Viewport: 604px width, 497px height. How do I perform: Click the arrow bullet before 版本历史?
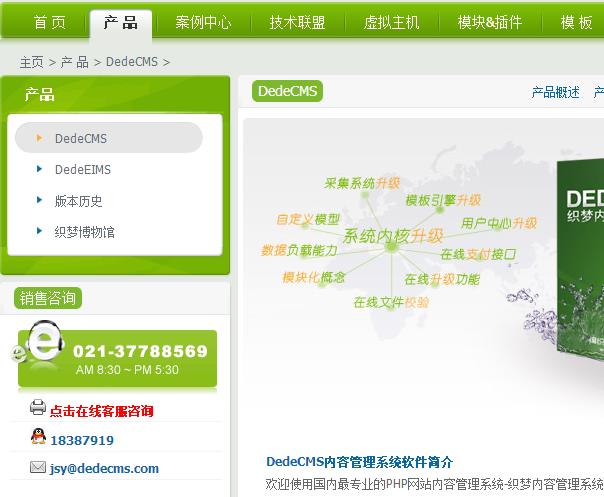(x=39, y=200)
